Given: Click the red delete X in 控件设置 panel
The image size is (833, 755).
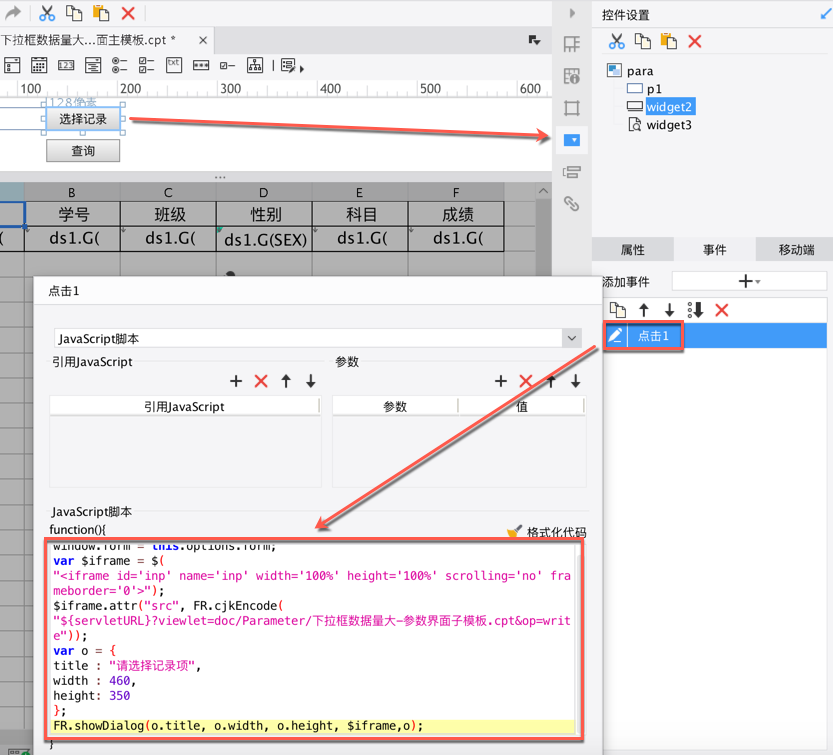Looking at the screenshot, I should tap(695, 41).
